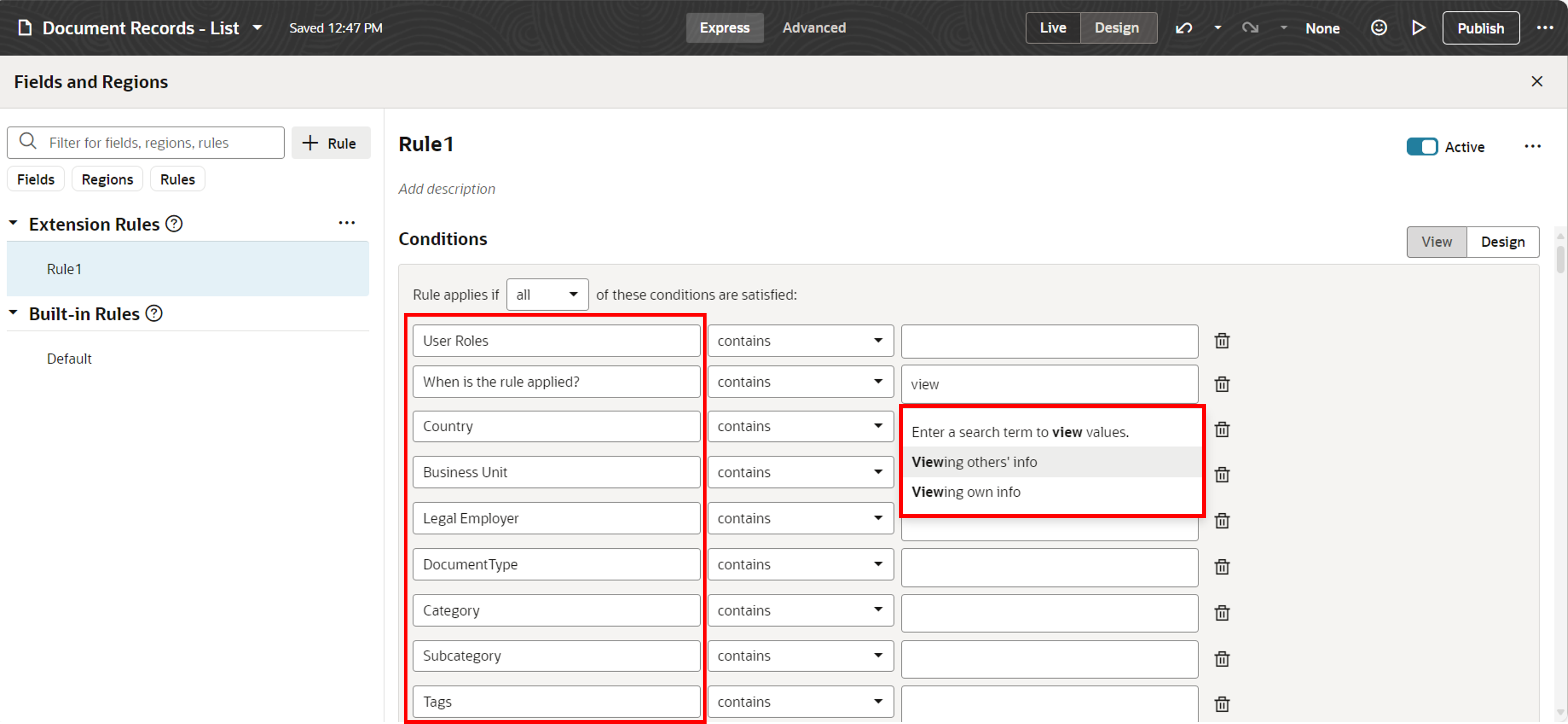The image size is (1568, 724).
Task: Open the Country contains operator dropdown
Action: 800,426
